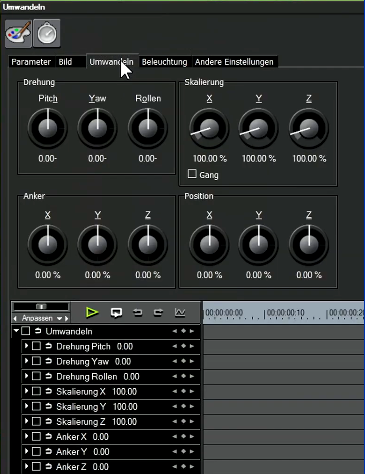Add keyframe diamond on Umwandeln row

coord(183,331)
